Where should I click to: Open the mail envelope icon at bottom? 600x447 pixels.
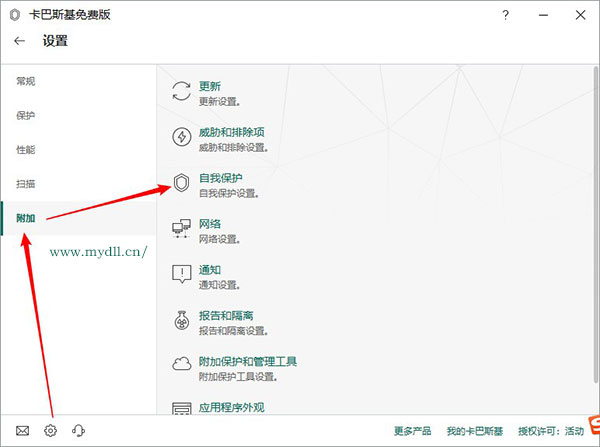(x=23, y=431)
